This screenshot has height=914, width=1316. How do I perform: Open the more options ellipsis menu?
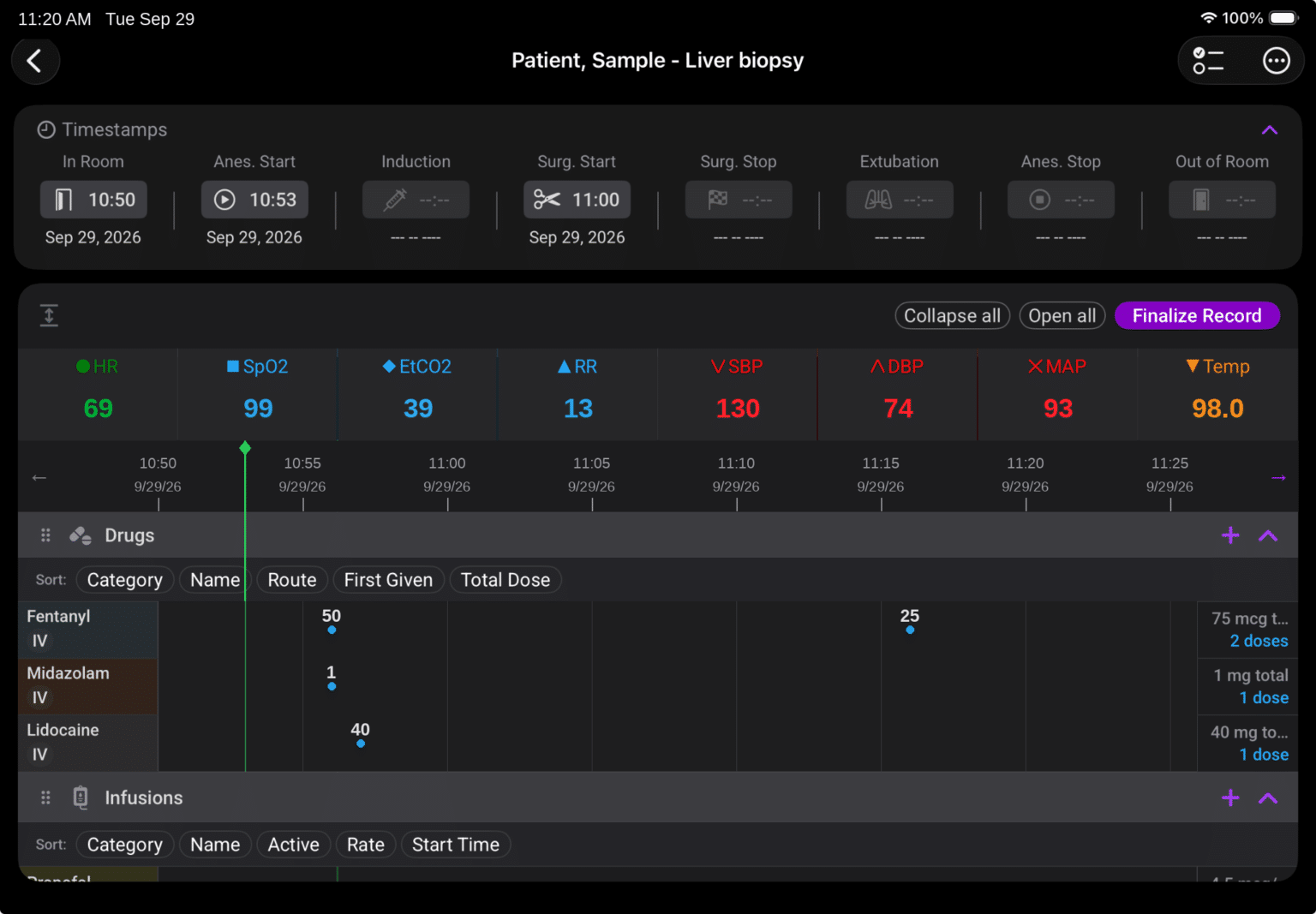(x=1277, y=61)
